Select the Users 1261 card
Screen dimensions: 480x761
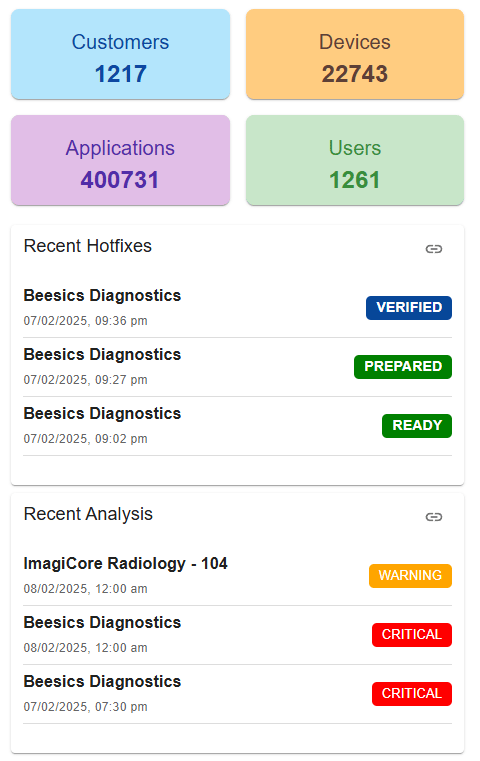pos(355,160)
